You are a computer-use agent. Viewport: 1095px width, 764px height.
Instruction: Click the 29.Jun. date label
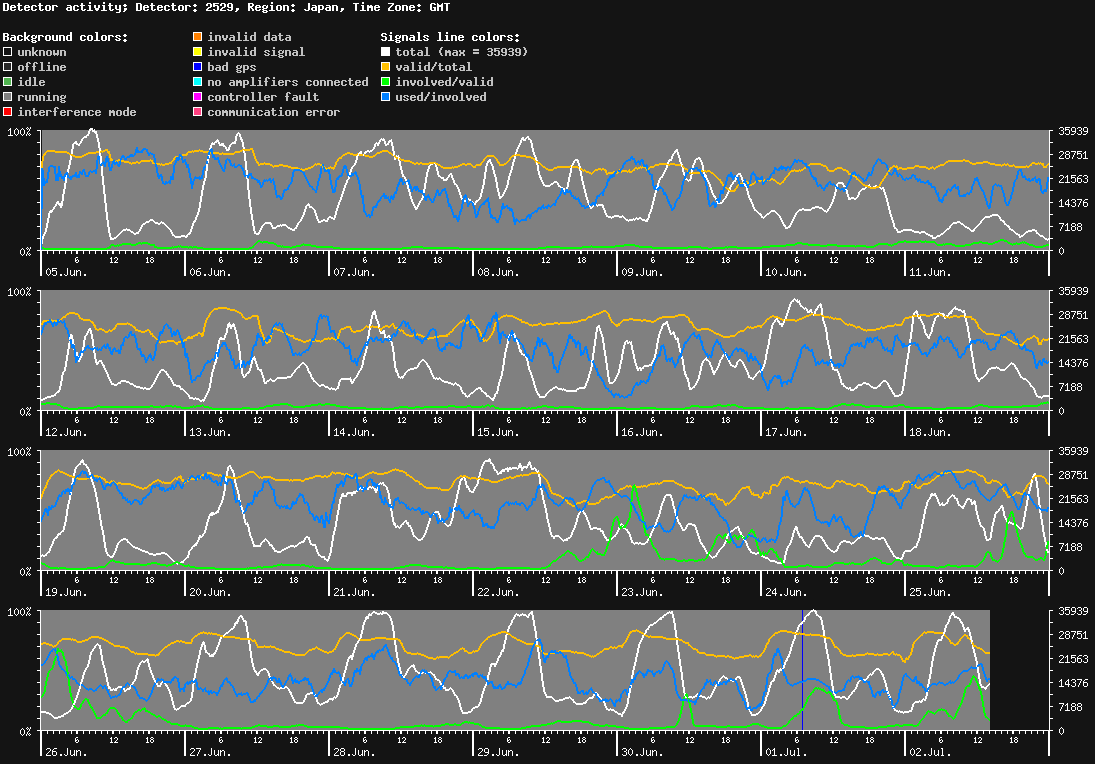coord(499,752)
